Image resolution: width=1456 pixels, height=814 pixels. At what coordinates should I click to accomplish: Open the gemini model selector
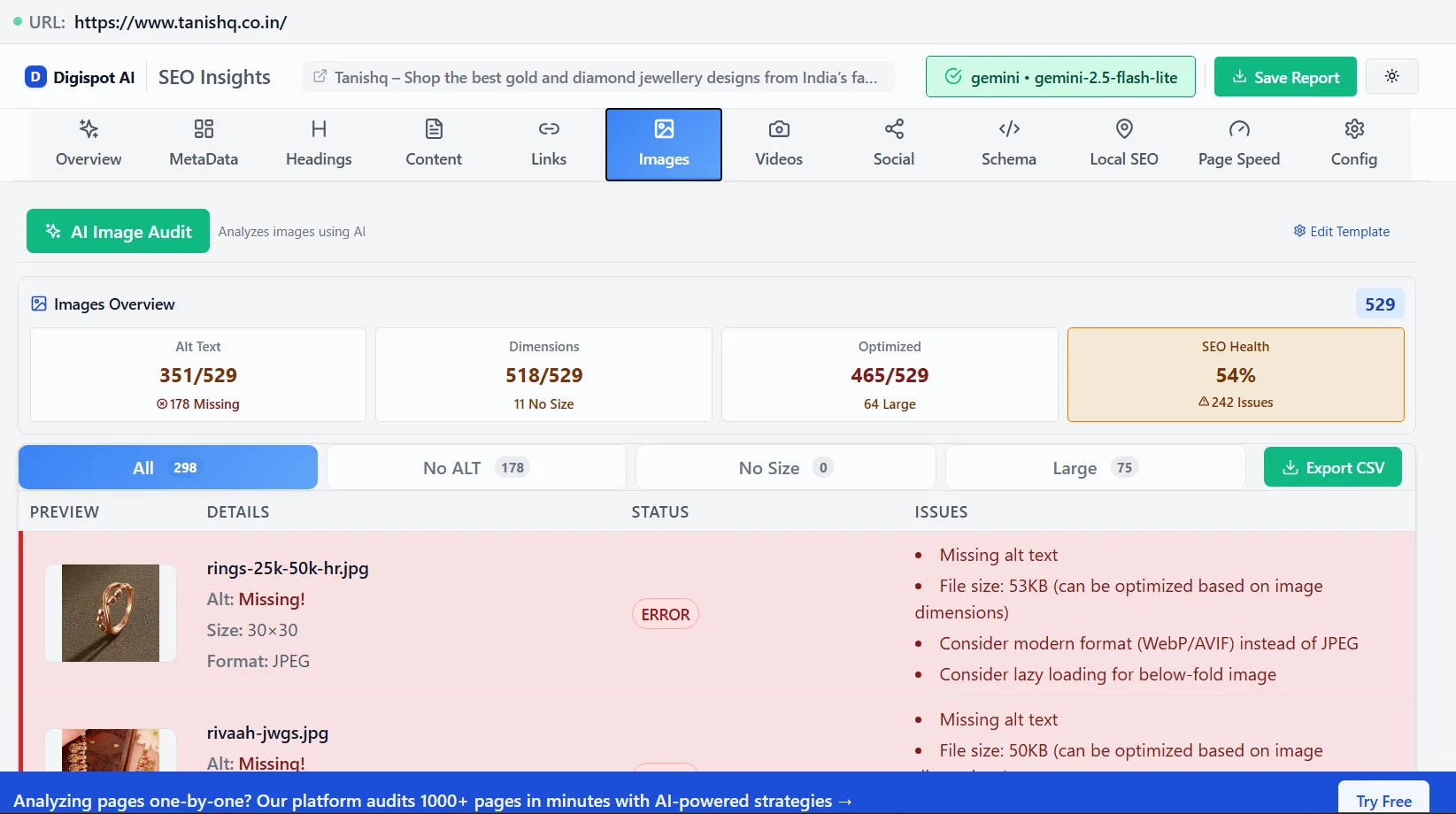(x=1059, y=76)
